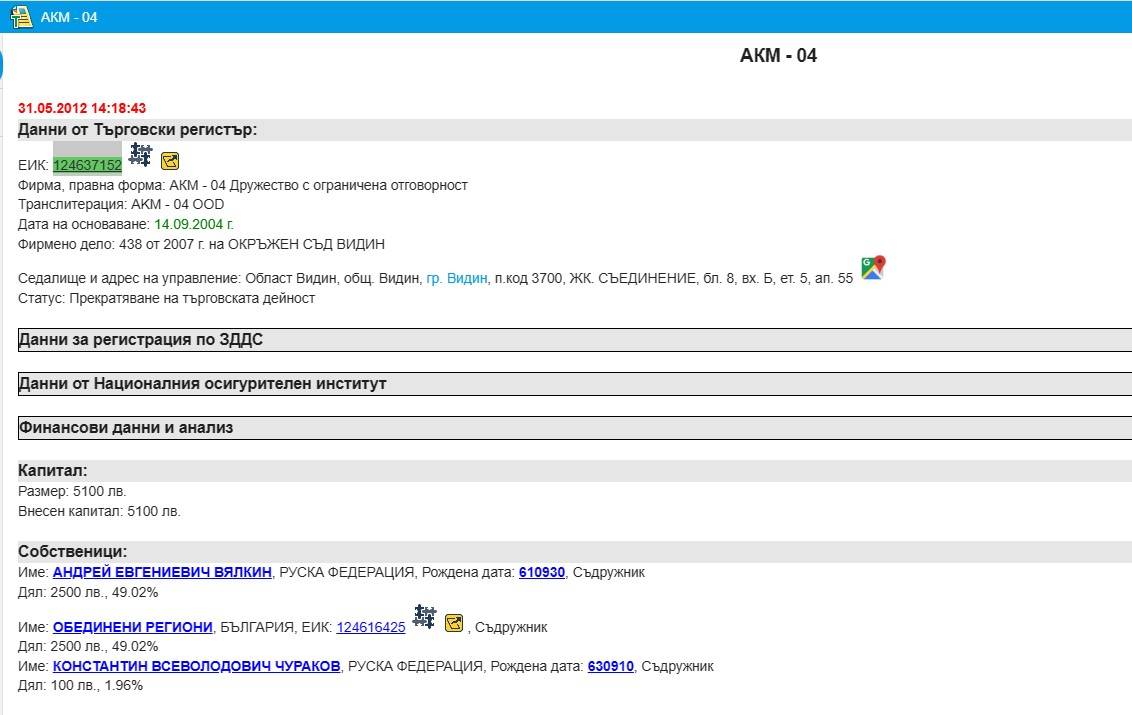Click birth date link 610930
1132x715 pixels.
541,573
